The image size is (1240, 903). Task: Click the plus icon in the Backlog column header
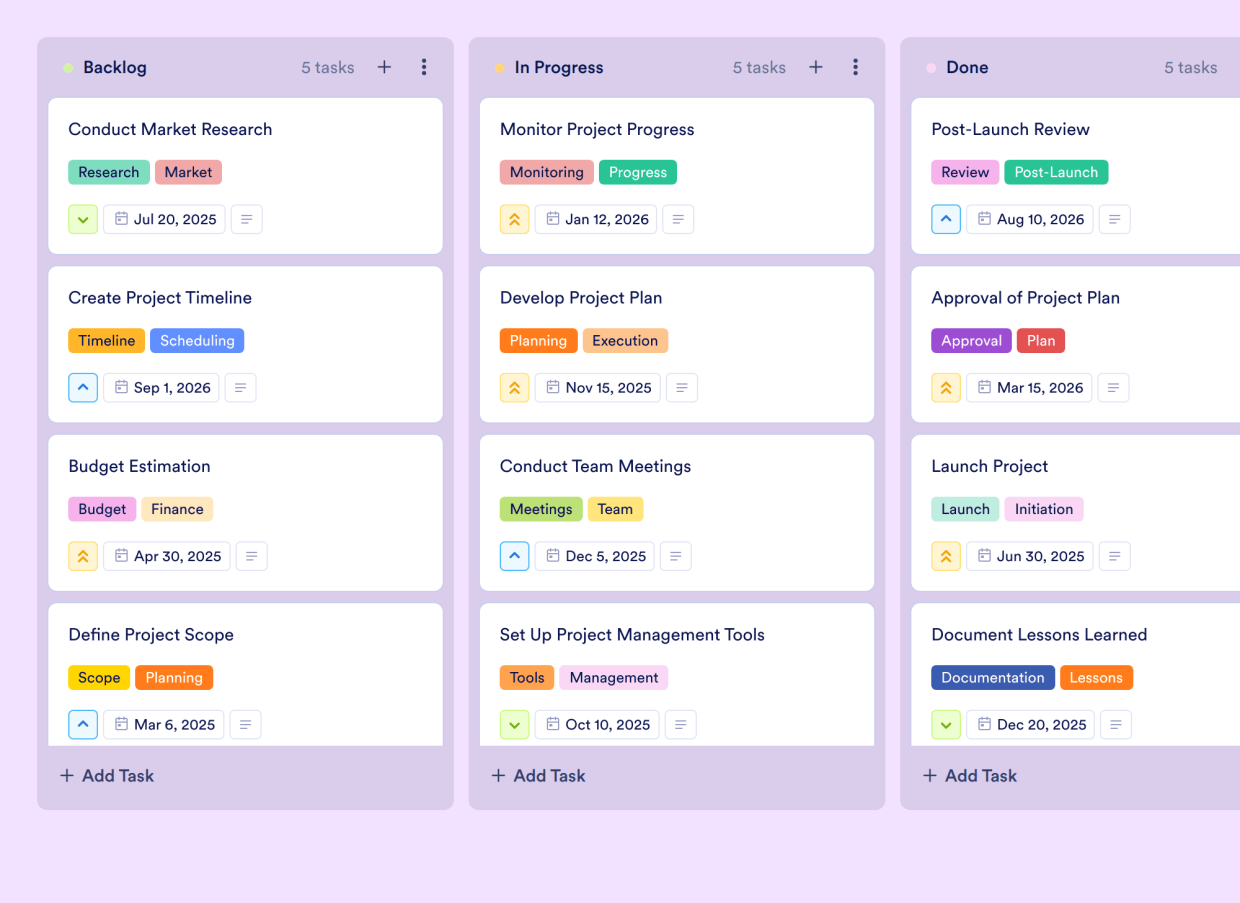point(384,67)
